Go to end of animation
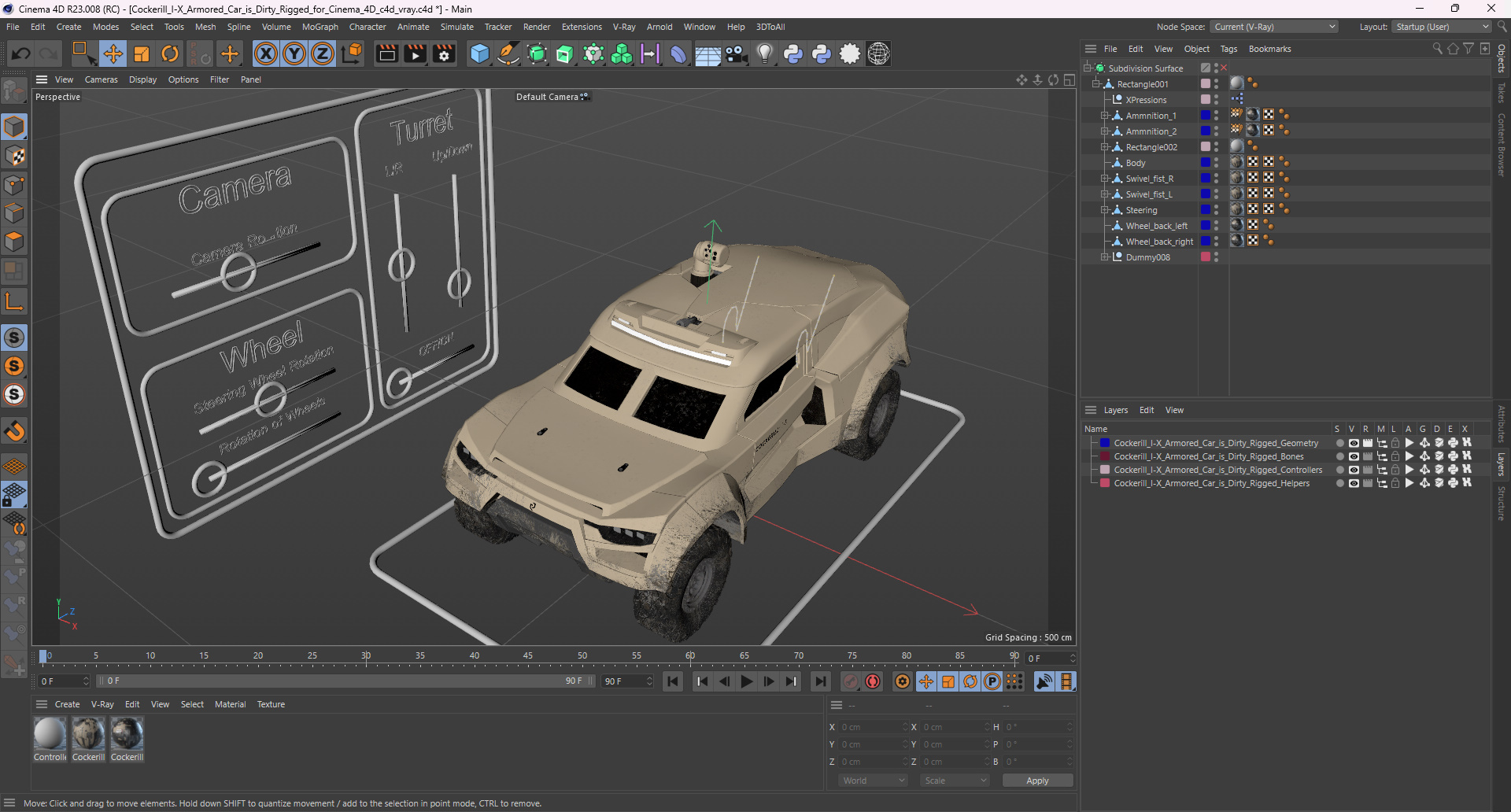 click(x=821, y=681)
